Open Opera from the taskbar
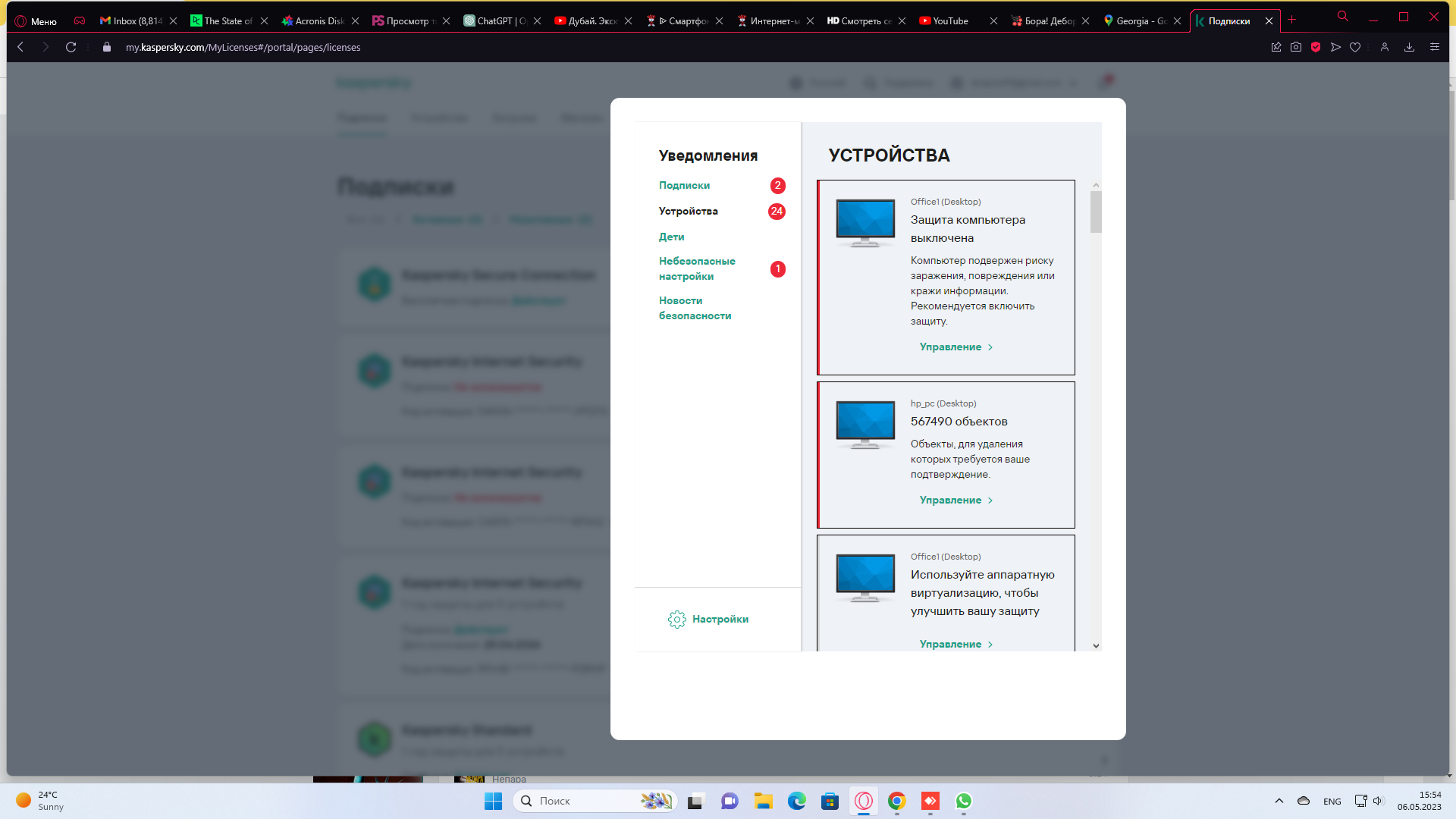The image size is (1456, 819). point(863,801)
